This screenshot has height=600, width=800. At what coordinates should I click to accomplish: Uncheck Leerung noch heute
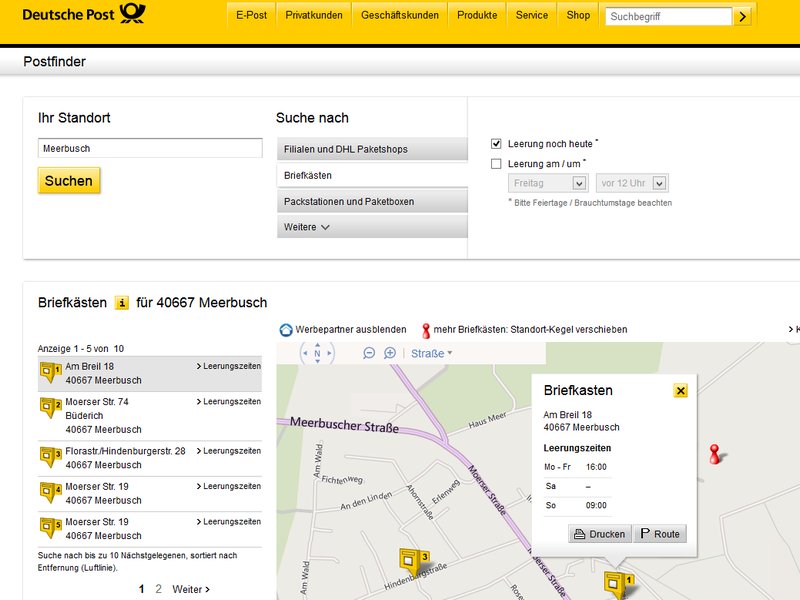tap(496, 144)
